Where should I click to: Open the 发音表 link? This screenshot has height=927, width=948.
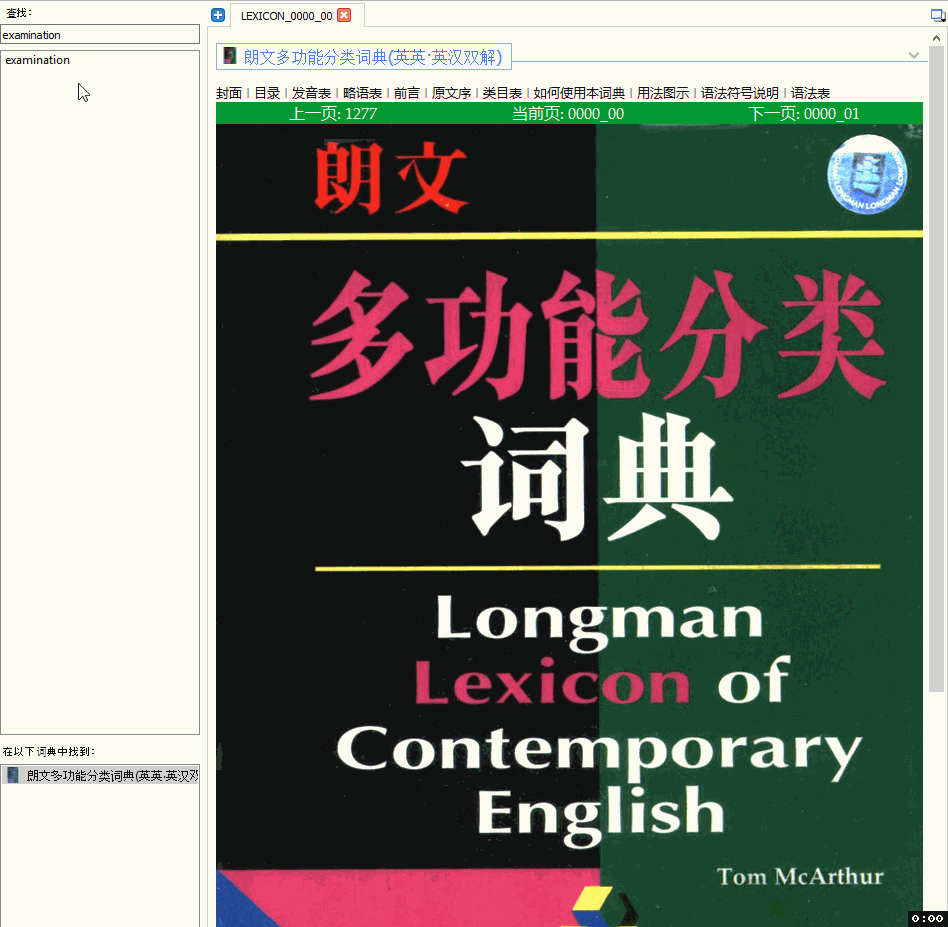[x=311, y=93]
